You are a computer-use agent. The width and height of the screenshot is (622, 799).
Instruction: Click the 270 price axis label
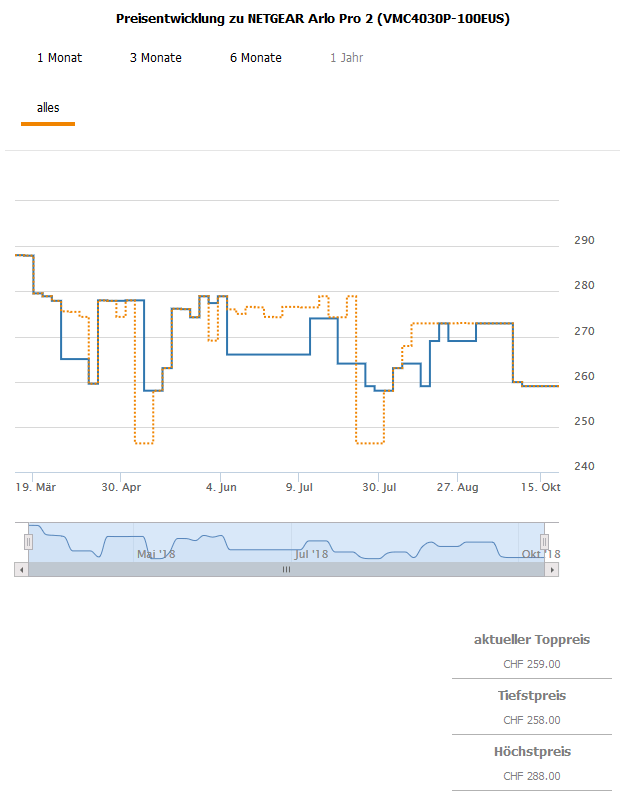584,331
